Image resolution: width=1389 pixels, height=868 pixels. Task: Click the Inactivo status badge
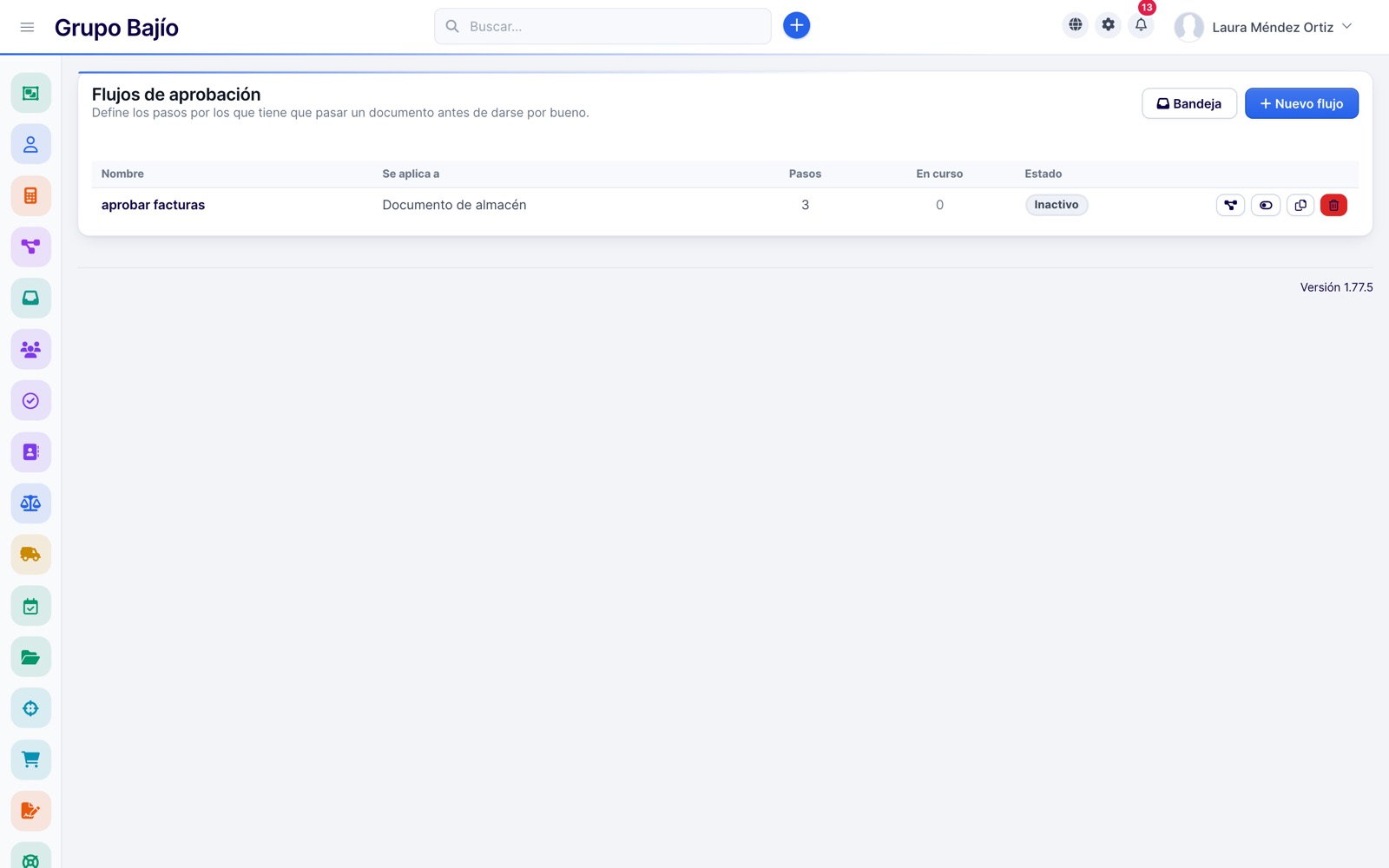[1056, 205]
